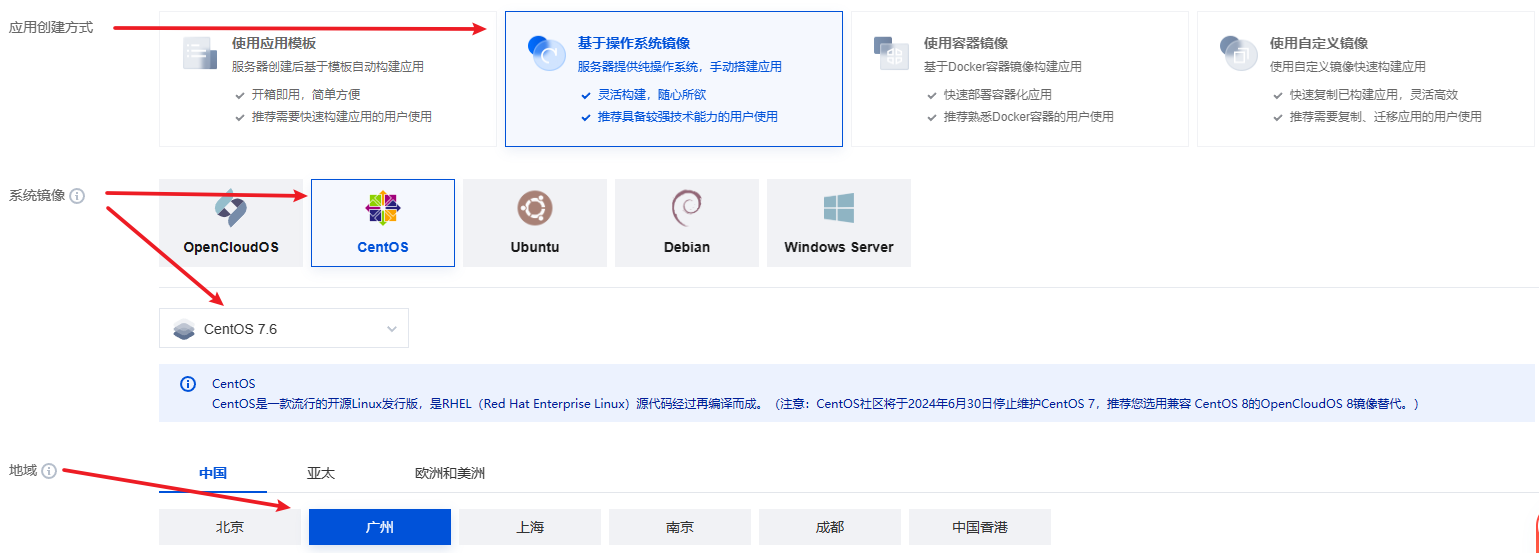This screenshot has width=1539, height=553.
Task: Pick the Ubuntu system image
Action: tap(535, 223)
